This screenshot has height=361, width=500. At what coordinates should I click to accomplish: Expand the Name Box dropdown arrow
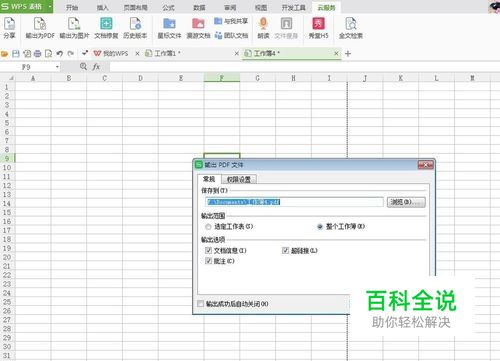pos(57,67)
